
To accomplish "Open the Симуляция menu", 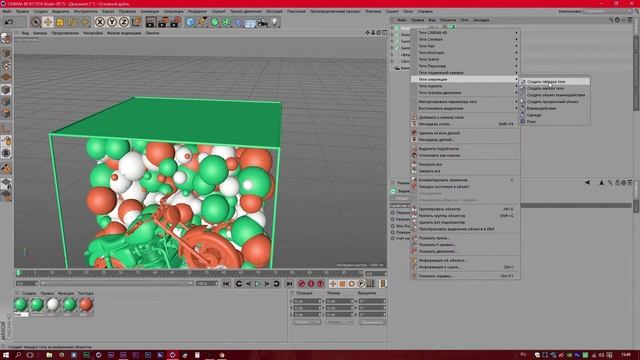I will coord(174,11).
